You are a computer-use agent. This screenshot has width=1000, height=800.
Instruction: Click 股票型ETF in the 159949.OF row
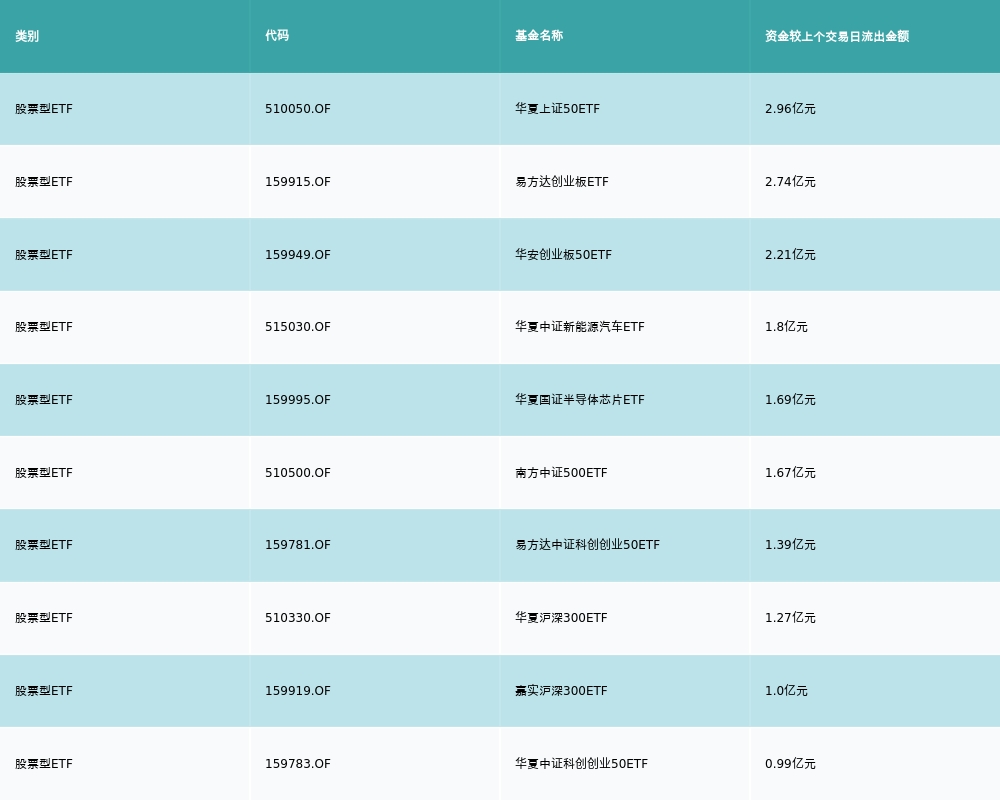point(44,255)
